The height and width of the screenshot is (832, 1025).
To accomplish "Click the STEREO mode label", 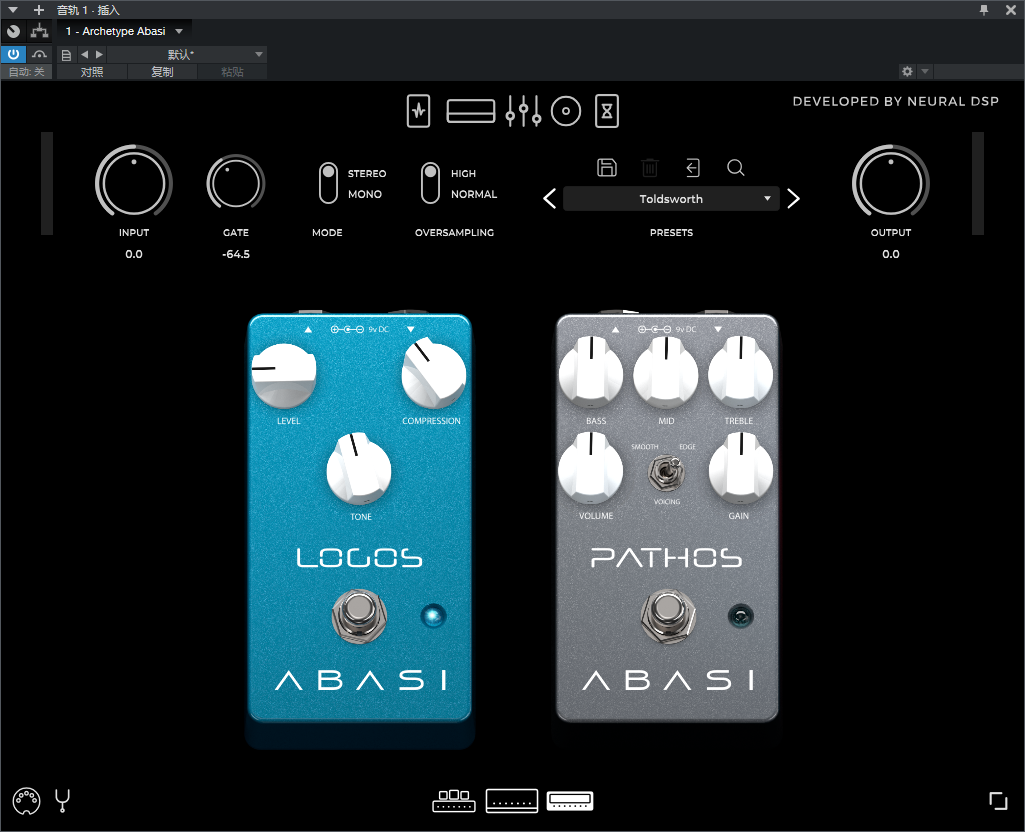I will click(367, 174).
